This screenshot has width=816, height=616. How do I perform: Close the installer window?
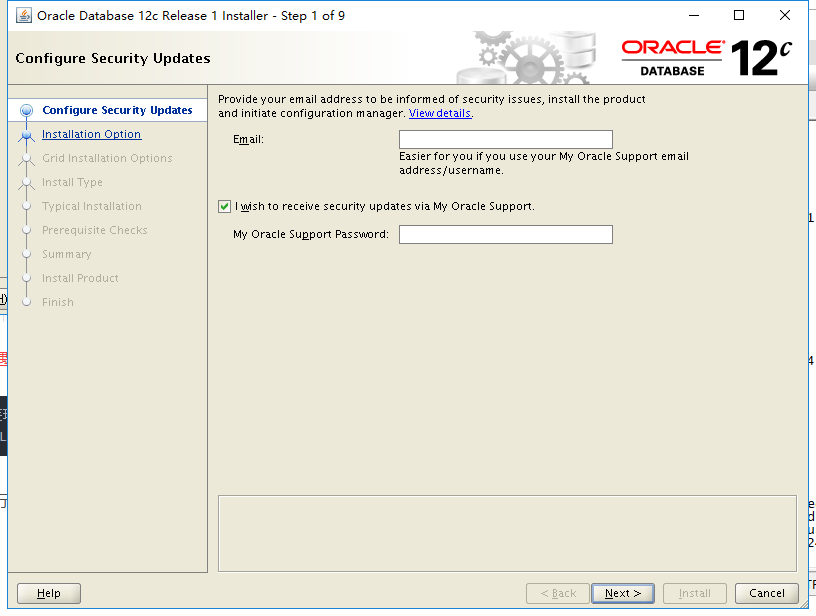[785, 16]
